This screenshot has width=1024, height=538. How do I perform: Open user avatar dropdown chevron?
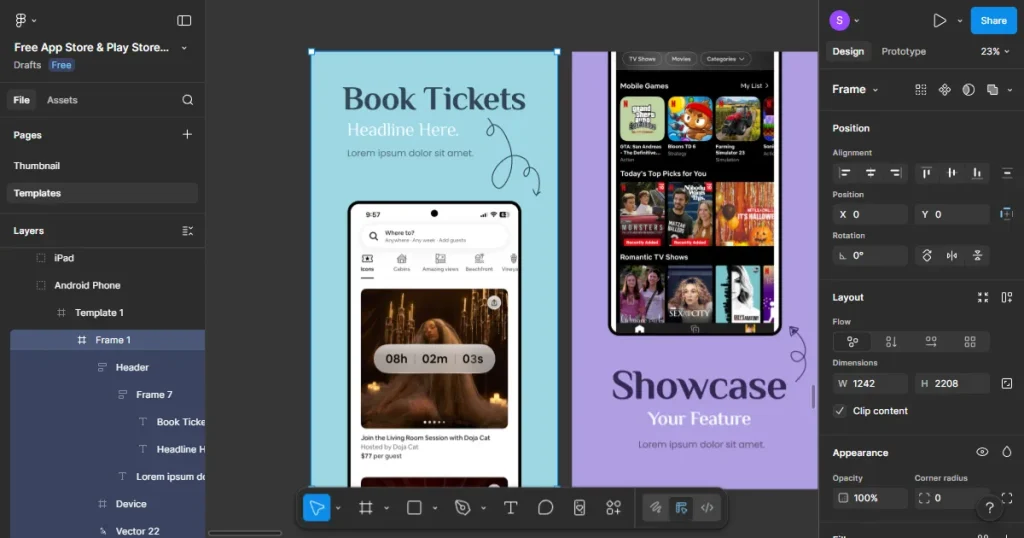click(857, 21)
